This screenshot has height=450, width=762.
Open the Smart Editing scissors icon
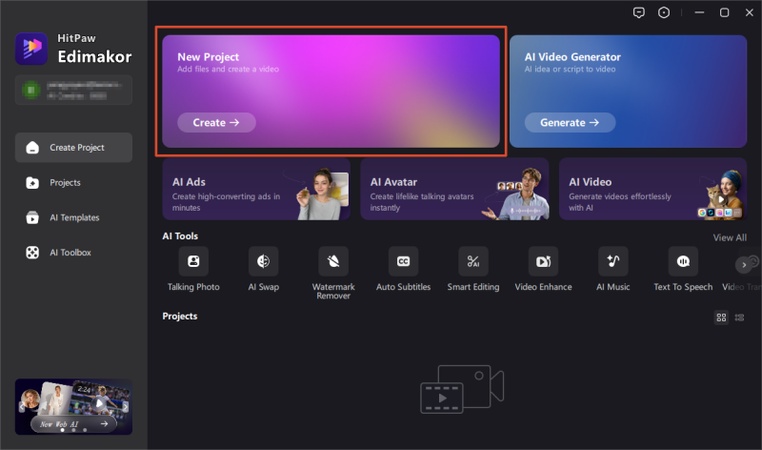tap(473, 261)
